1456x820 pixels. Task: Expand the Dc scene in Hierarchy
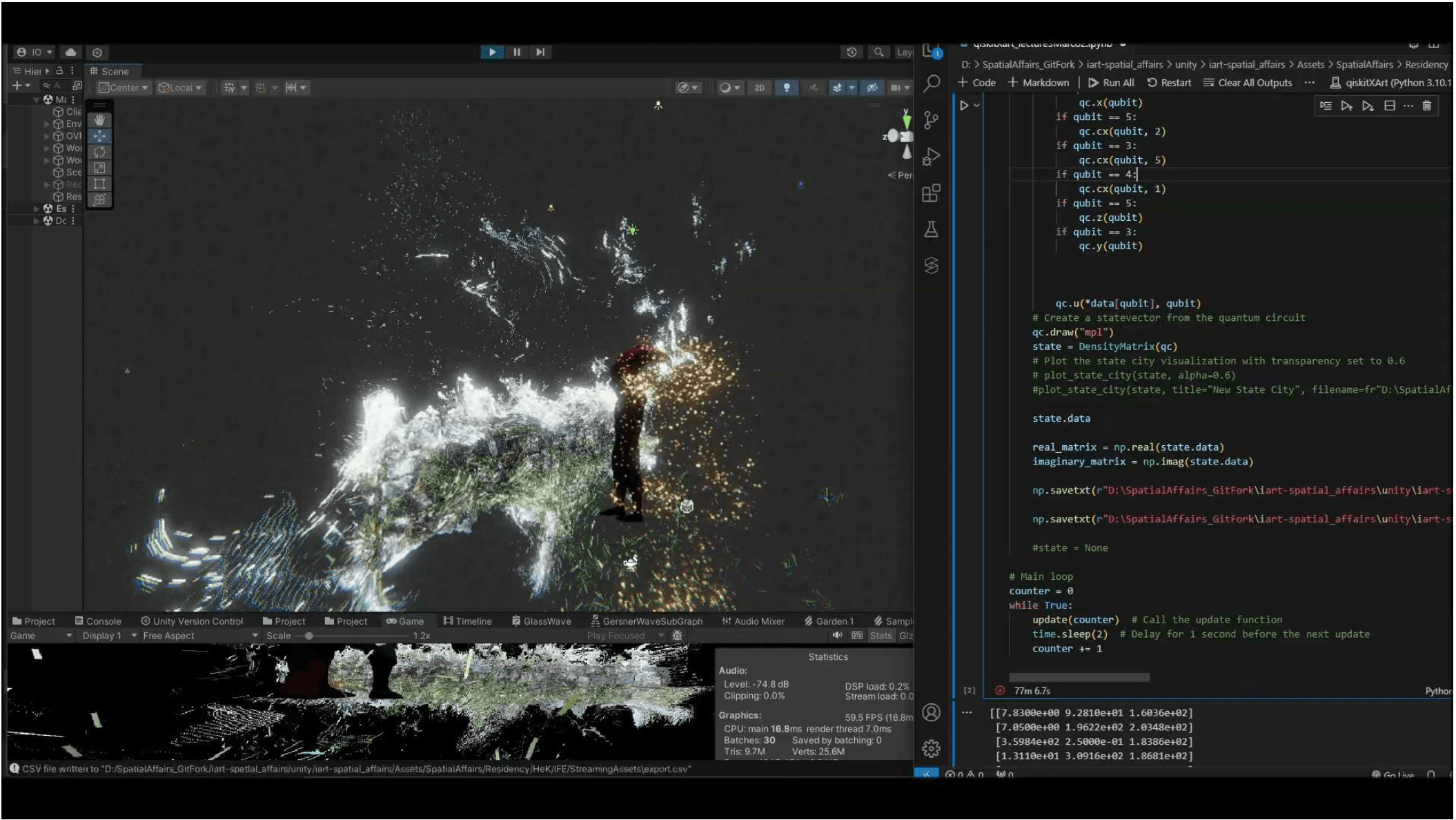pos(37,221)
